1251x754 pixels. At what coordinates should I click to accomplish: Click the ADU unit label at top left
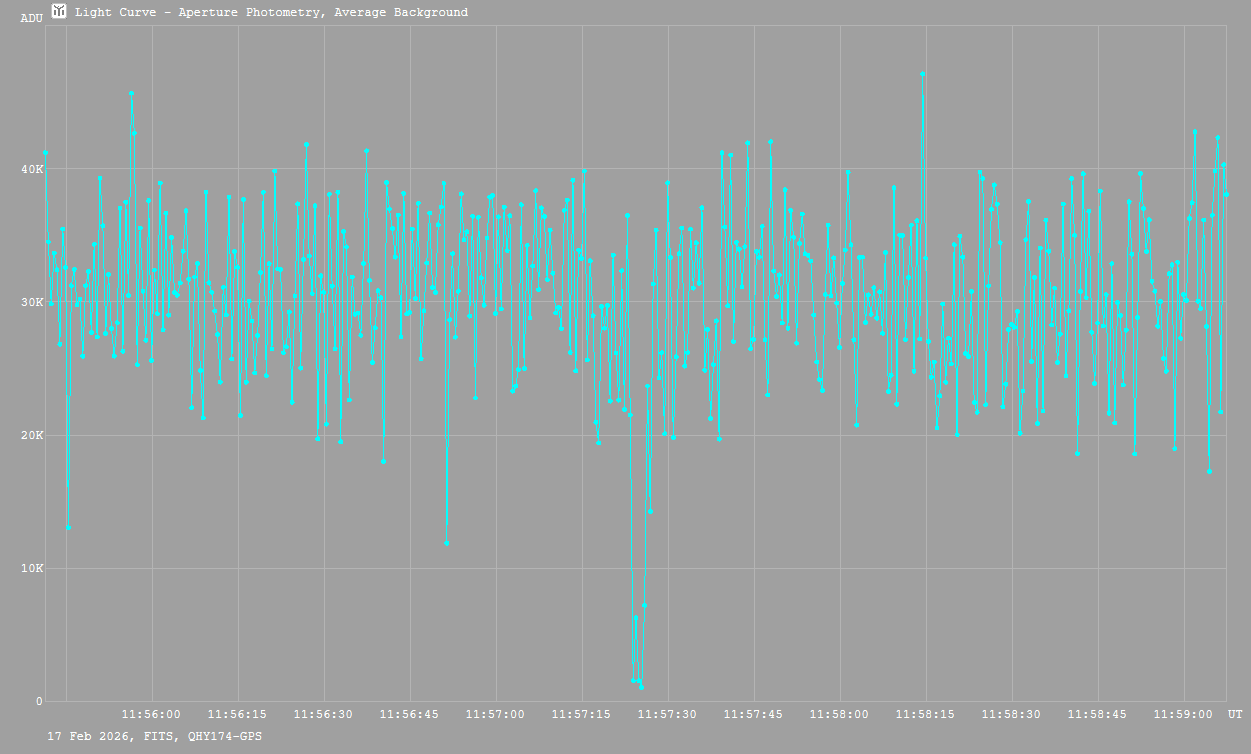[x=31, y=18]
